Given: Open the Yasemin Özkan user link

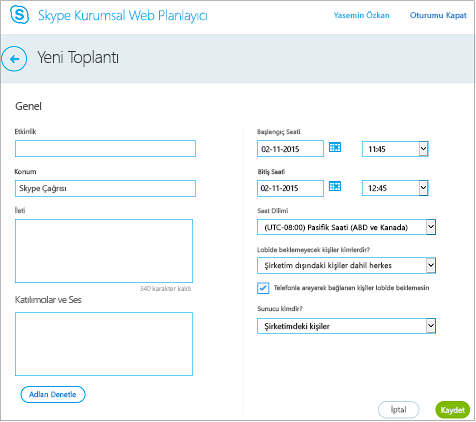Looking at the screenshot, I should coord(361,15).
